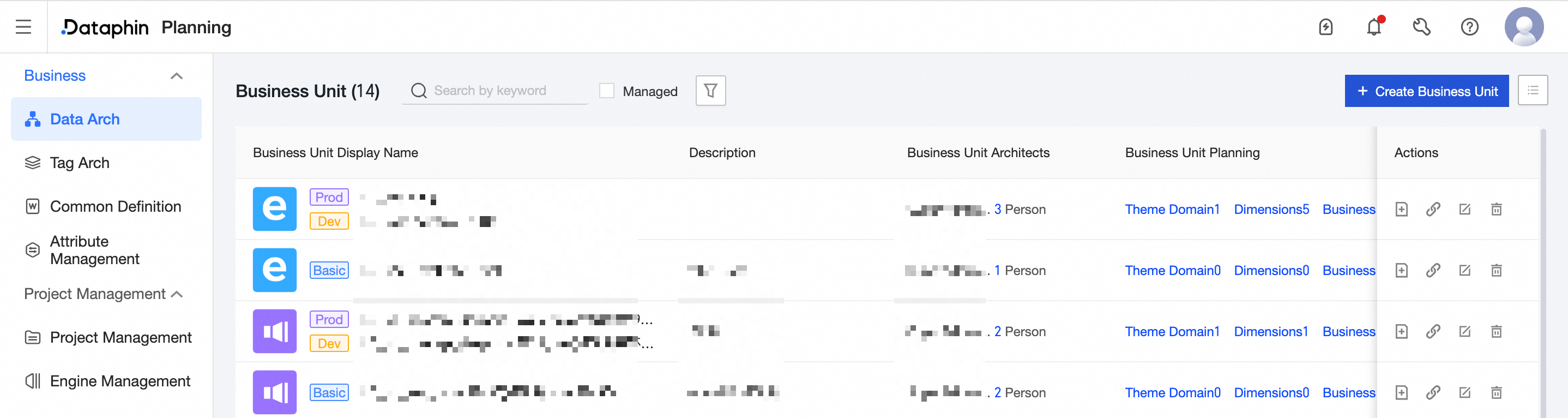The height and width of the screenshot is (418, 1568).
Task: Collapse the Business section
Action: 177,76
